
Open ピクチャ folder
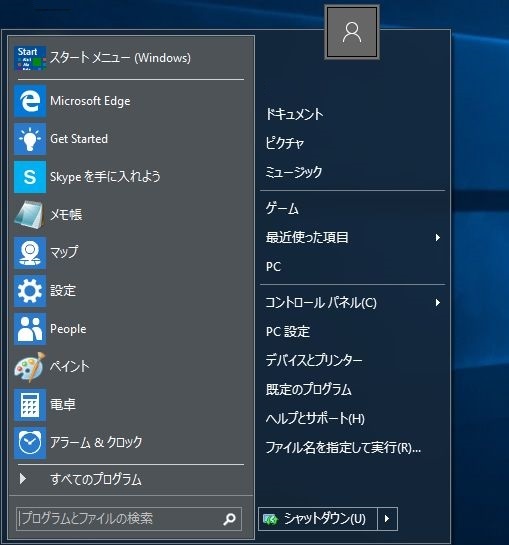285,143
